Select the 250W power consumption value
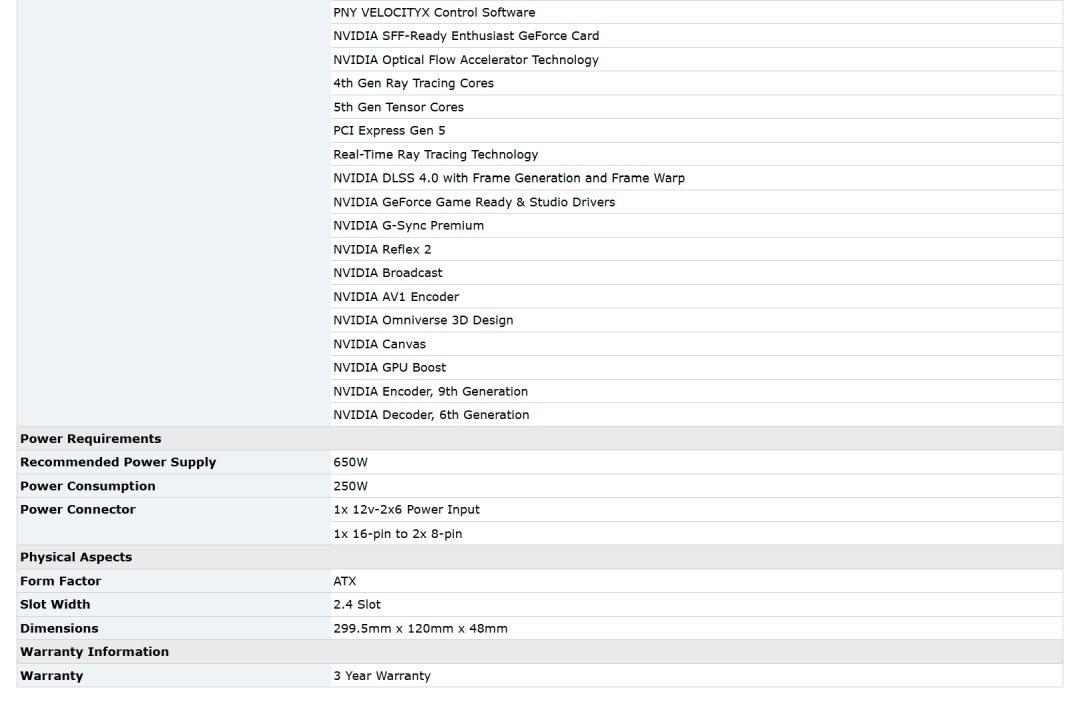Image resolution: width=1080 pixels, height=704 pixels. click(x=351, y=487)
